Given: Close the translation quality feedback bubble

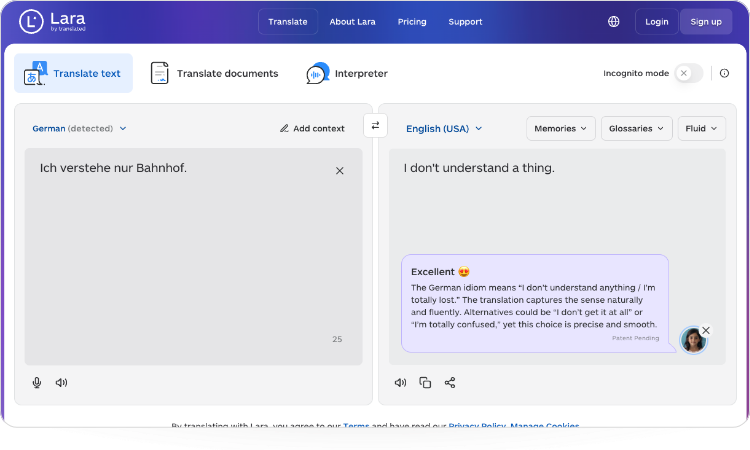Looking at the screenshot, I should [706, 330].
